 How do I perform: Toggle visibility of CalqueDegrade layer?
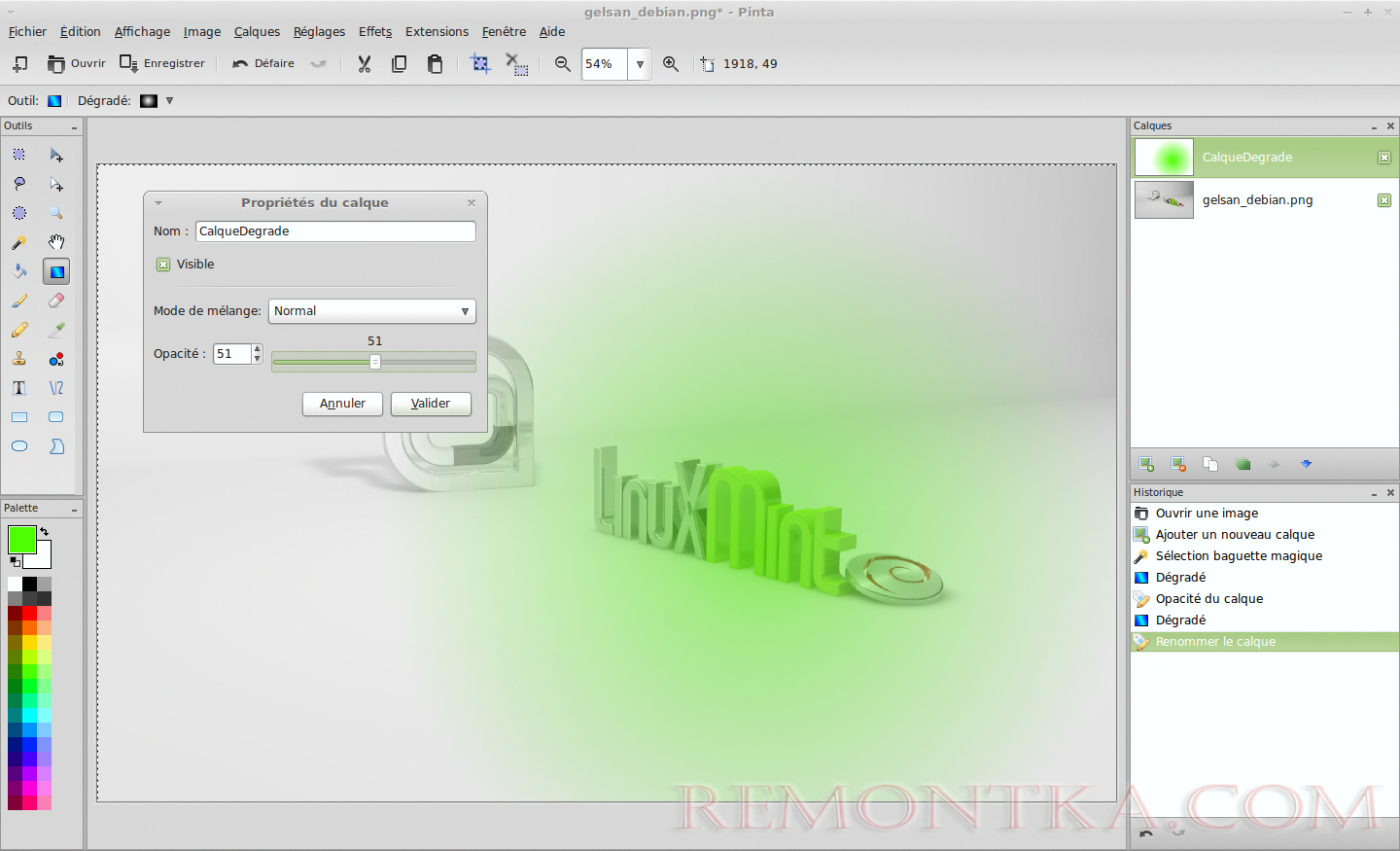pyautogui.click(x=1384, y=158)
